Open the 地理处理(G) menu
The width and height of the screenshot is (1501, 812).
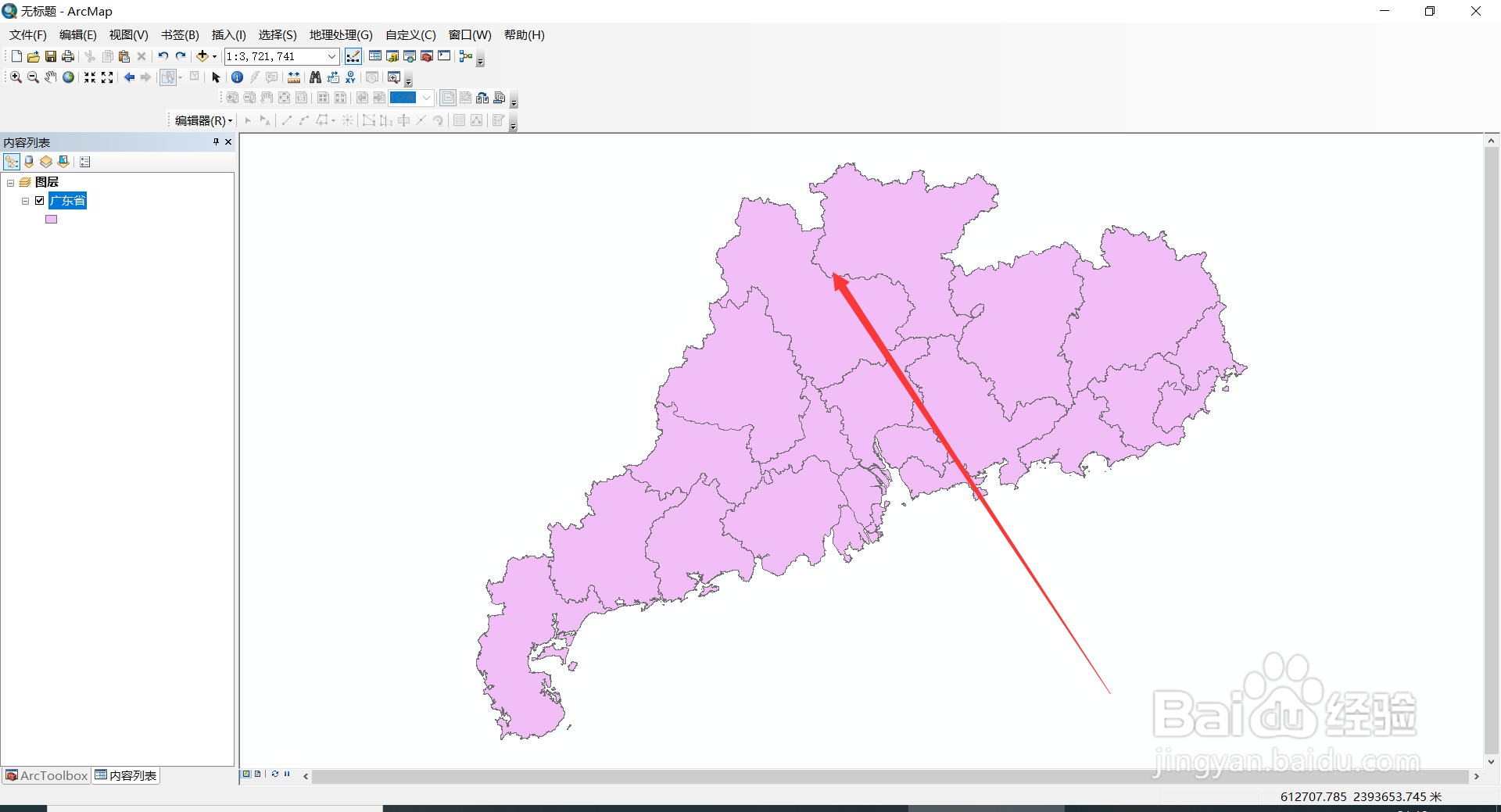coord(341,35)
